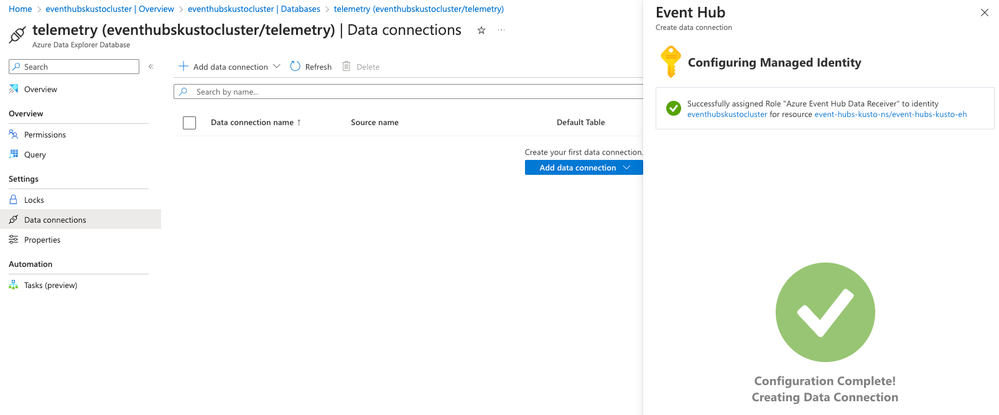Screen dimensions: 999x415
Task: Click the 'Creating Data Connection' text
Action: click(x=824, y=397)
